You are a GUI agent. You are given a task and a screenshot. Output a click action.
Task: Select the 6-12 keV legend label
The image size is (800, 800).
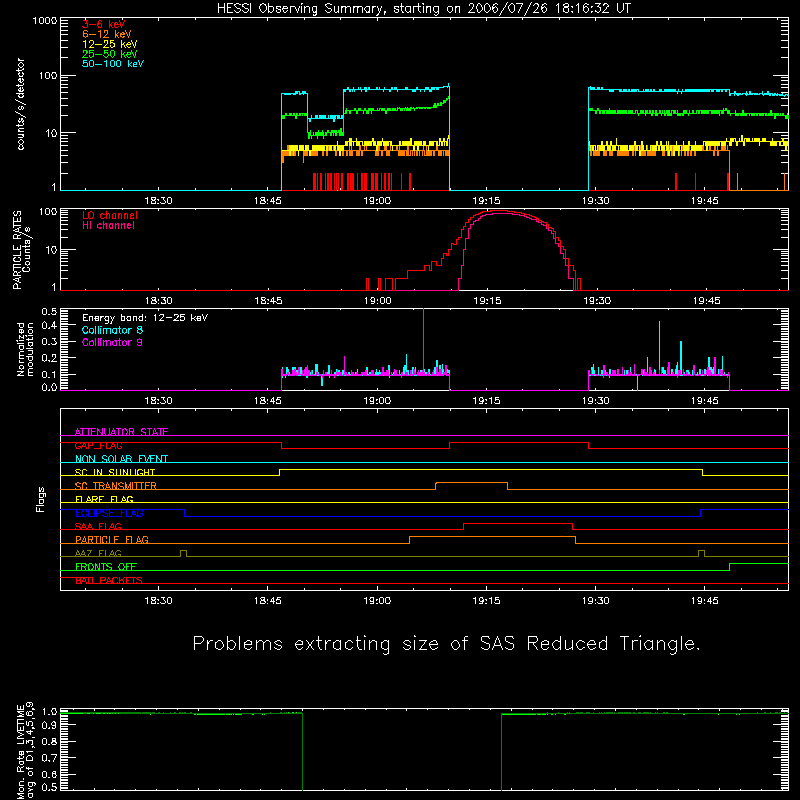pos(107,34)
